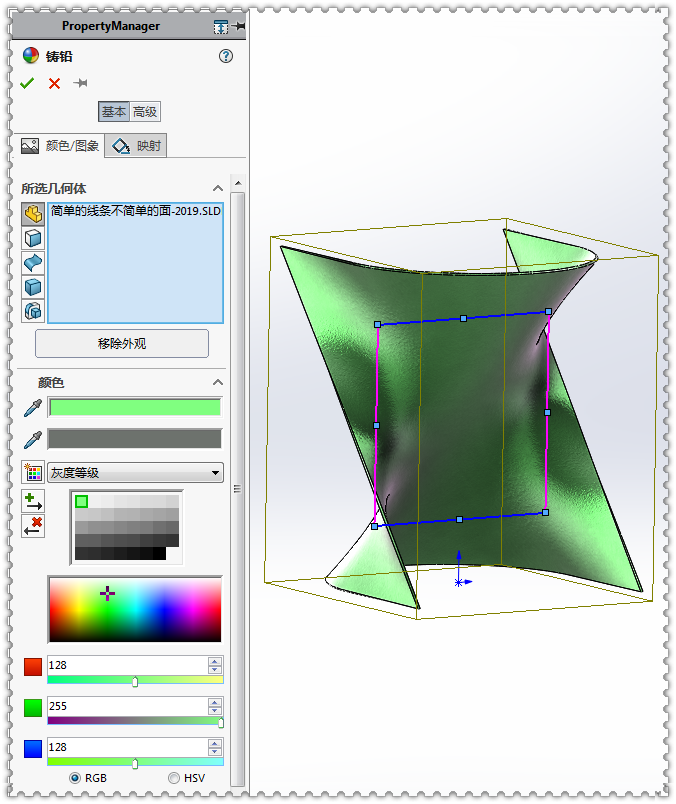This screenshot has width=676, height=804.
Task: Select the HSV radio button
Action: pos(174,778)
